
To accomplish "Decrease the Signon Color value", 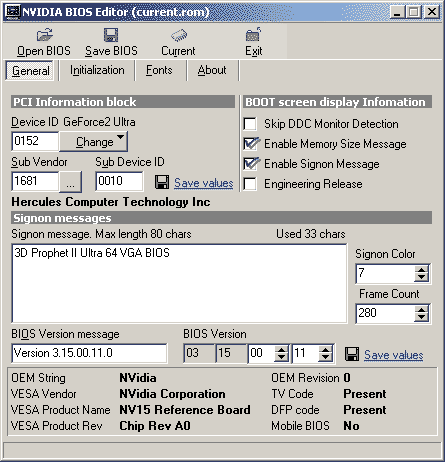I will point(422,277).
